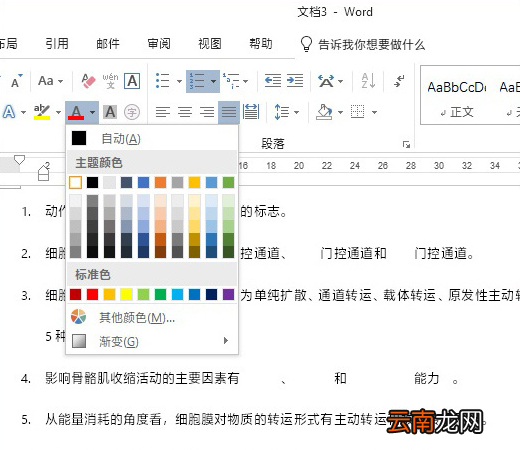Viewport: 520px width, 450px height.
Task: Open the borders dropdown arrow
Action: click(x=374, y=112)
